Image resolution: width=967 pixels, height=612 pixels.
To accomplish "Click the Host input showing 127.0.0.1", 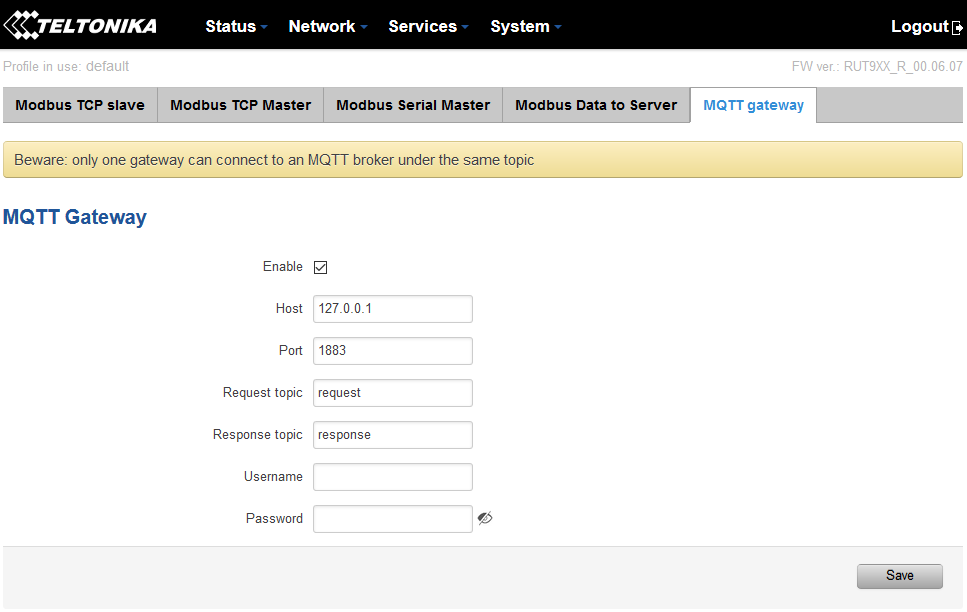I will click(x=392, y=308).
